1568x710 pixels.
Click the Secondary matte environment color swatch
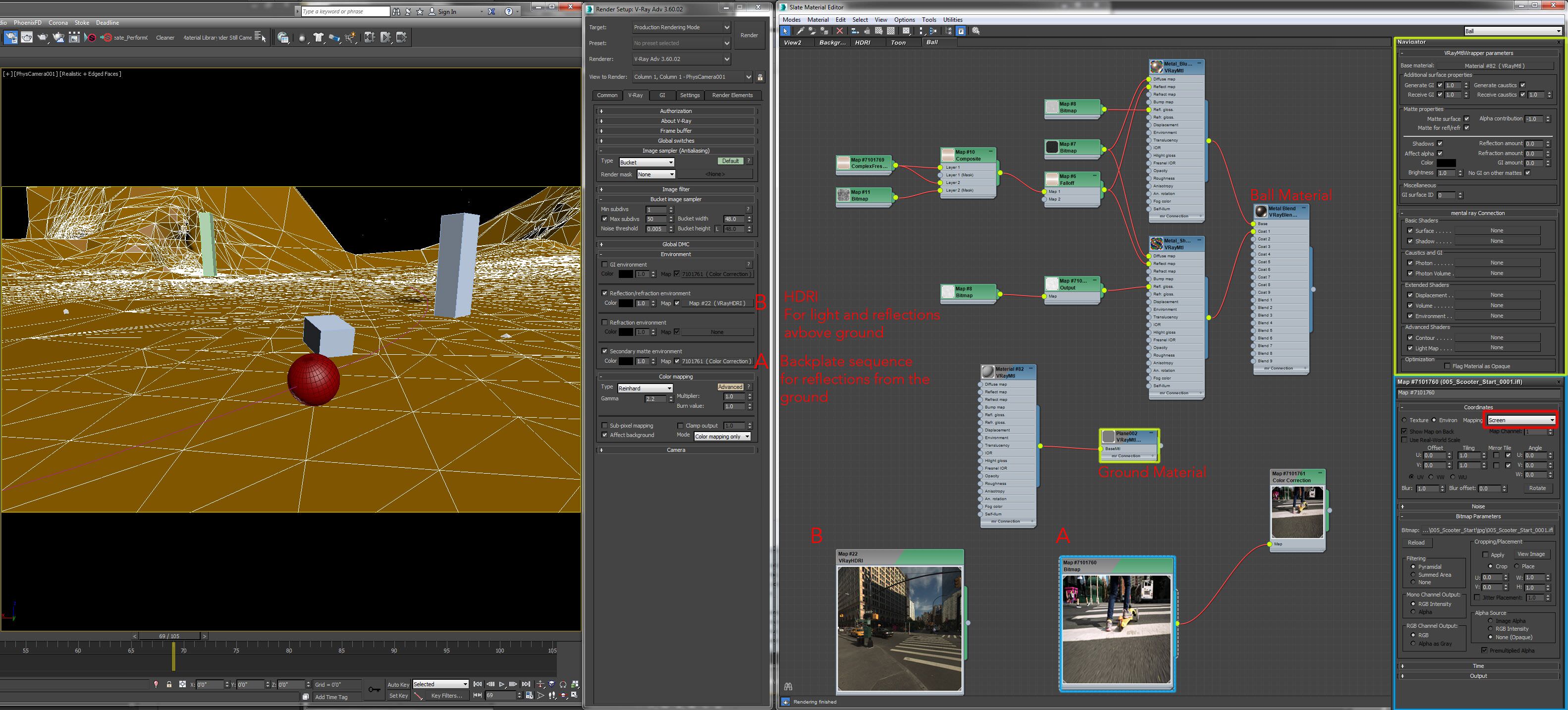pyautogui.click(x=626, y=361)
